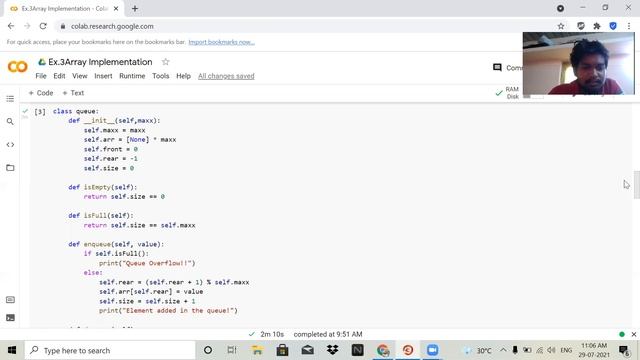Open the Terminal icon in sidebar
The height and width of the screenshot is (360, 640).
click(x=11, y=318)
